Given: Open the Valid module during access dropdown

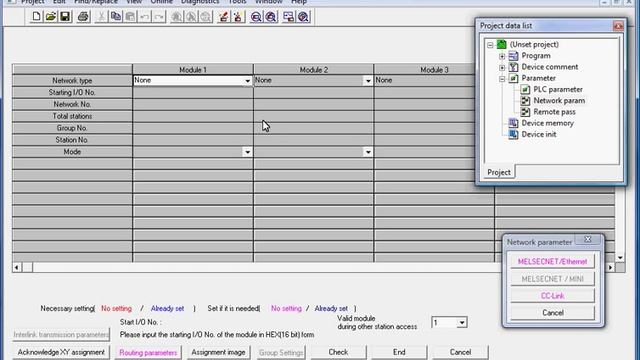Looking at the screenshot, I should (462, 323).
